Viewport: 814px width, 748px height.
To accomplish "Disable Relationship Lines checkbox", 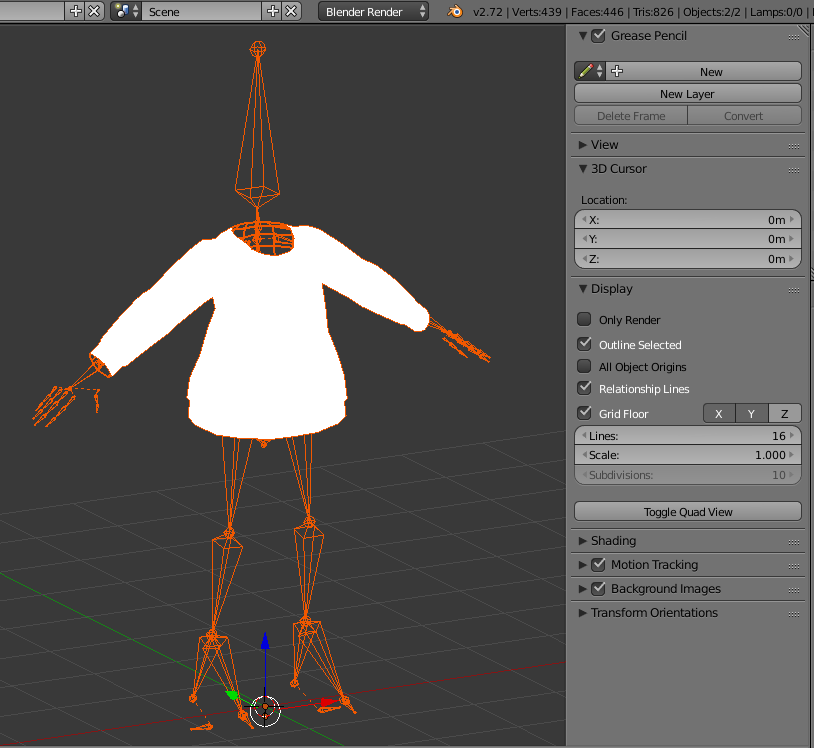I will tap(584, 388).
